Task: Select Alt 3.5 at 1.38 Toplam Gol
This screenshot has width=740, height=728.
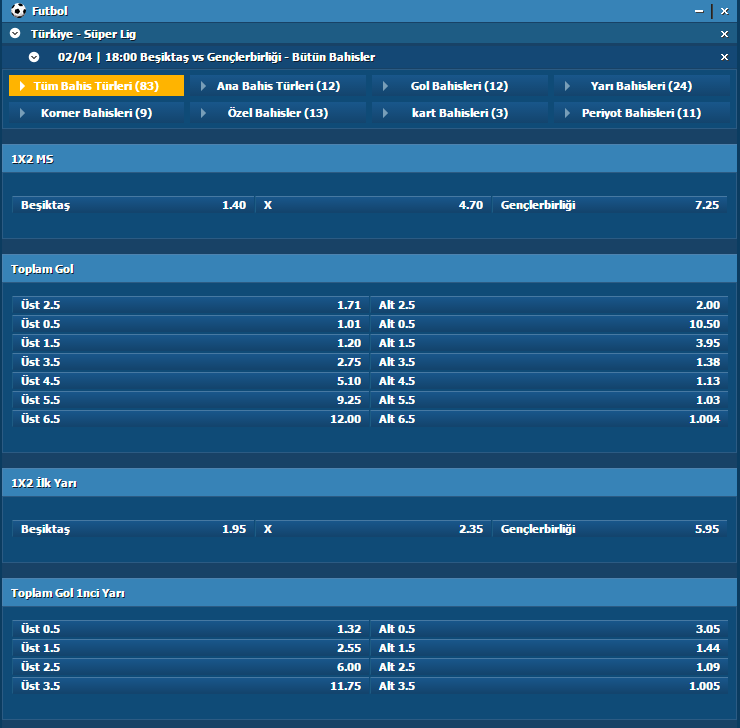Action: click(x=549, y=362)
